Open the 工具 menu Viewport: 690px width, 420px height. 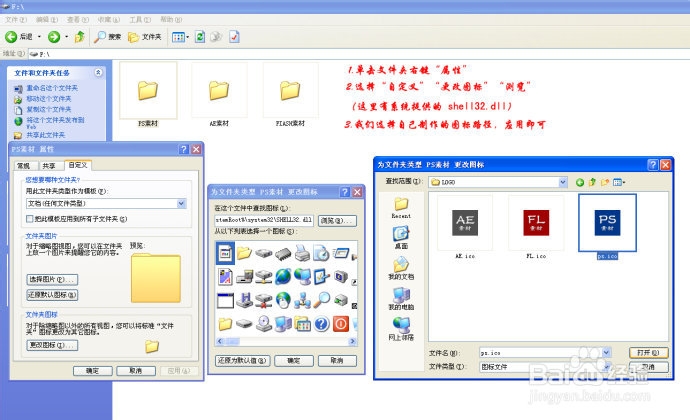[x=139, y=20]
